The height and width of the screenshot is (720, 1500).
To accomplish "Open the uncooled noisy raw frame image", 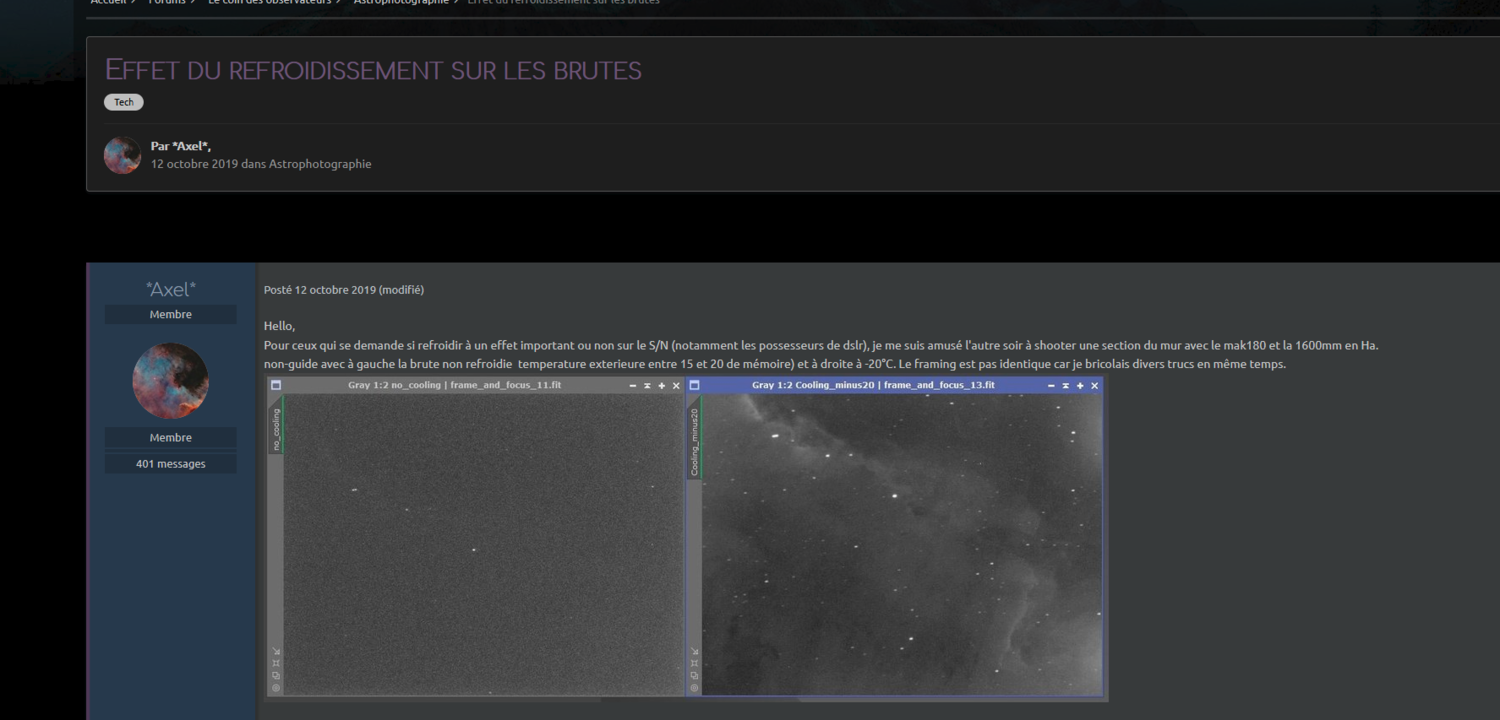I will pos(484,544).
